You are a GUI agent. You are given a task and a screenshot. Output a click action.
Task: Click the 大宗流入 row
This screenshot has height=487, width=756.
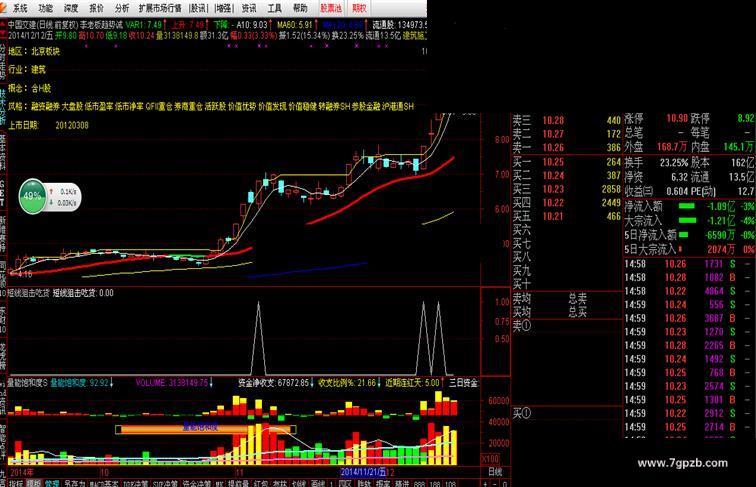[x=689, y=221]
